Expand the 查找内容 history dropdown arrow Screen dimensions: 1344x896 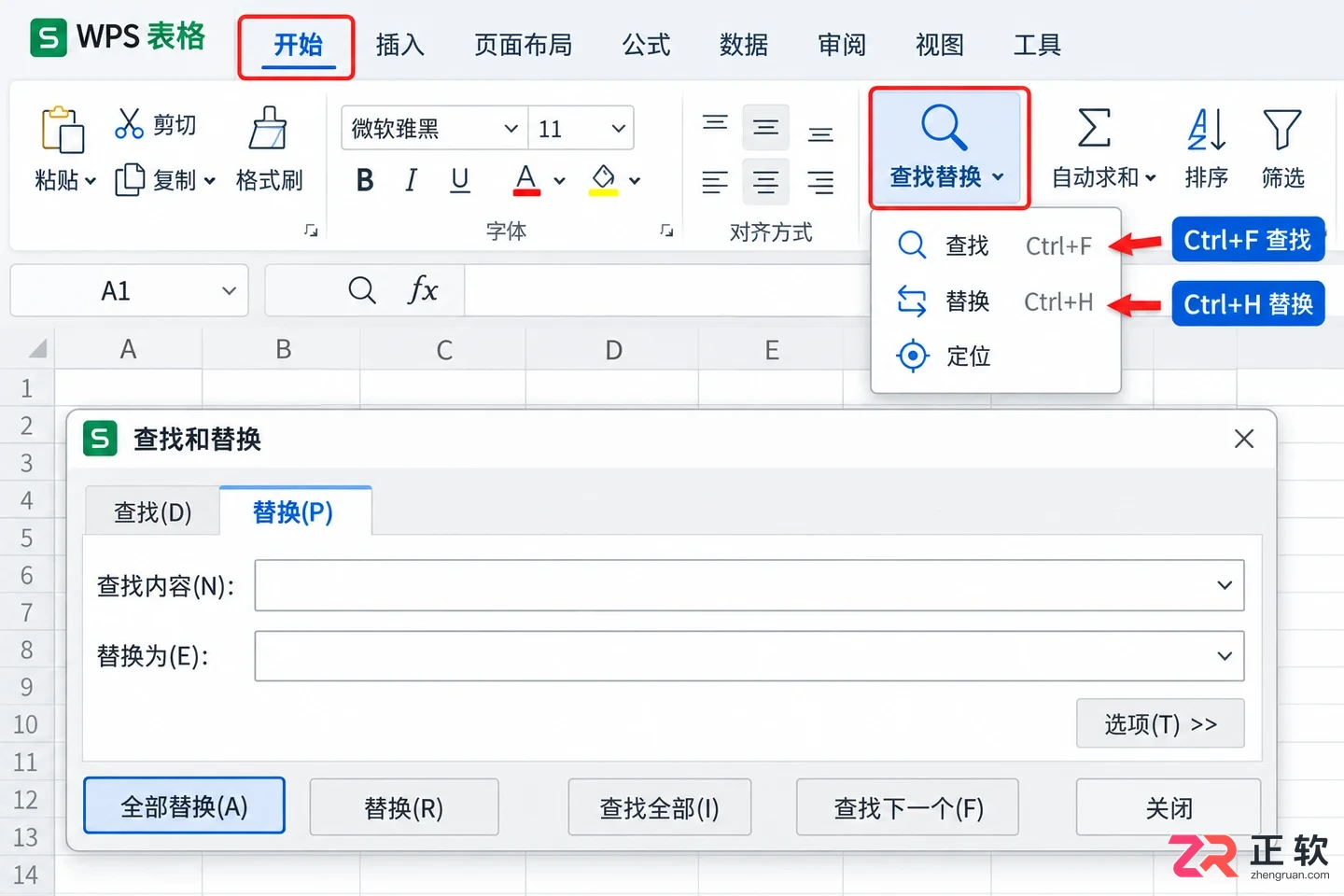tap(1225, 585)
